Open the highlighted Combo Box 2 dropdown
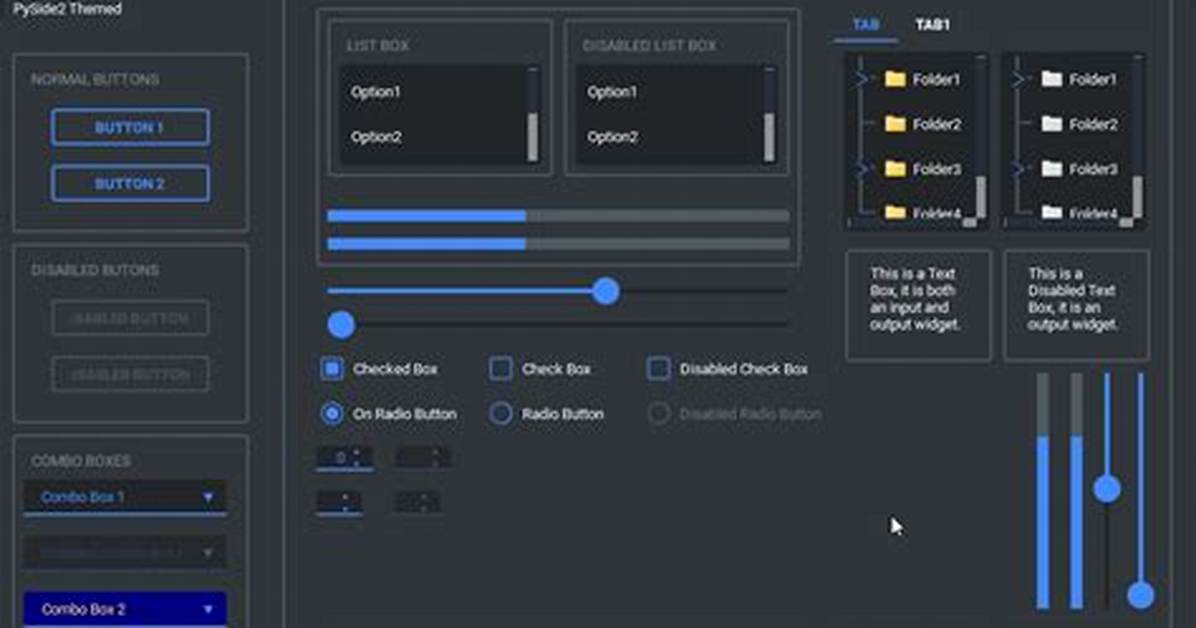Image resolution: width=1196 pixels, height=628 pixels. pyautogui.click(x=125, y=609)
